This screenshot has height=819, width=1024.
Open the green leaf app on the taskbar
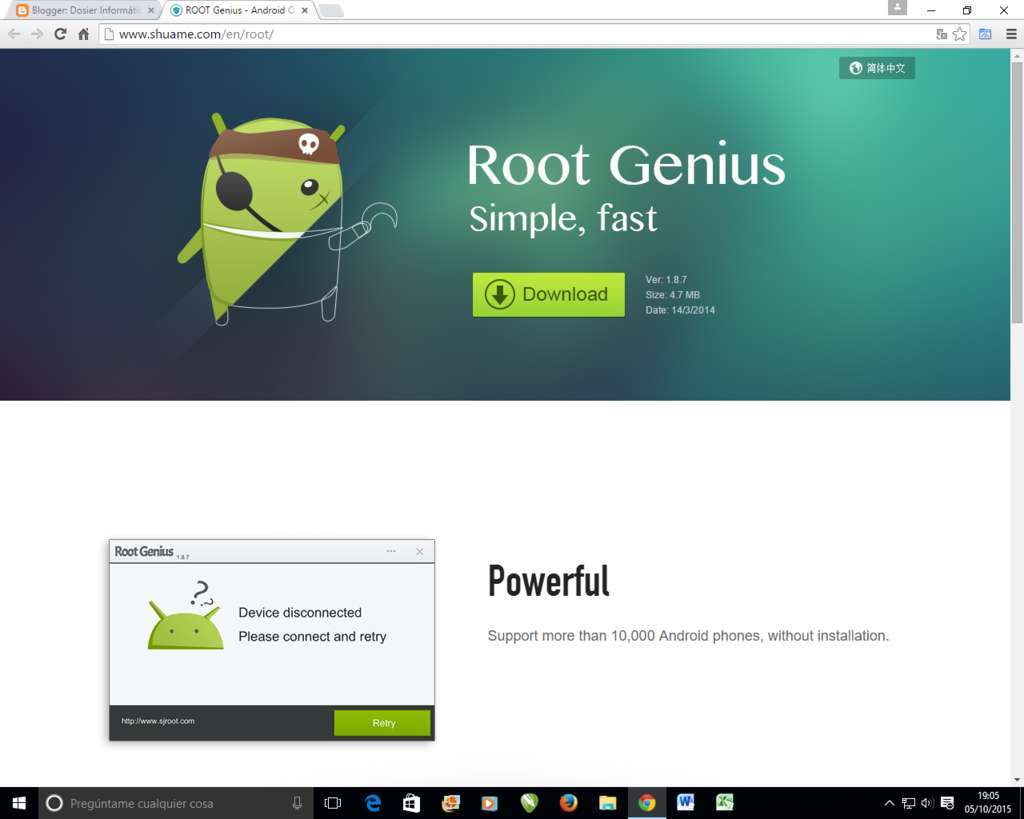[x=529, y=803]
